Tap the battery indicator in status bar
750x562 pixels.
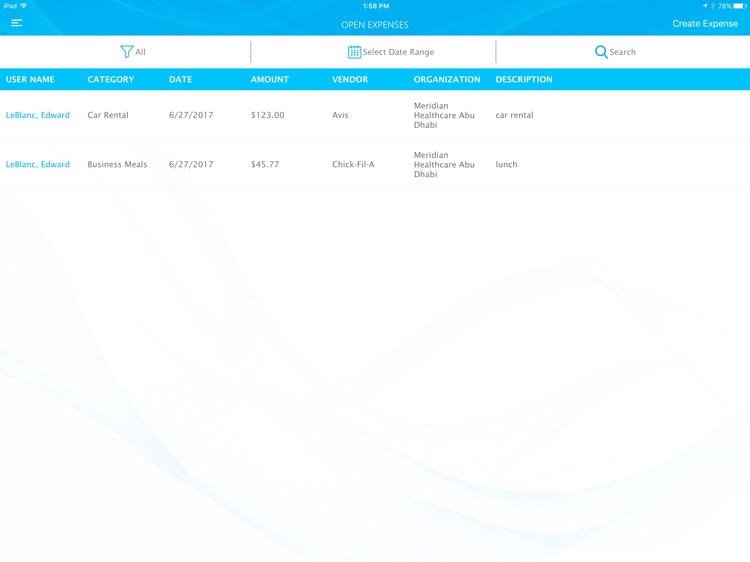click(740, 6)
